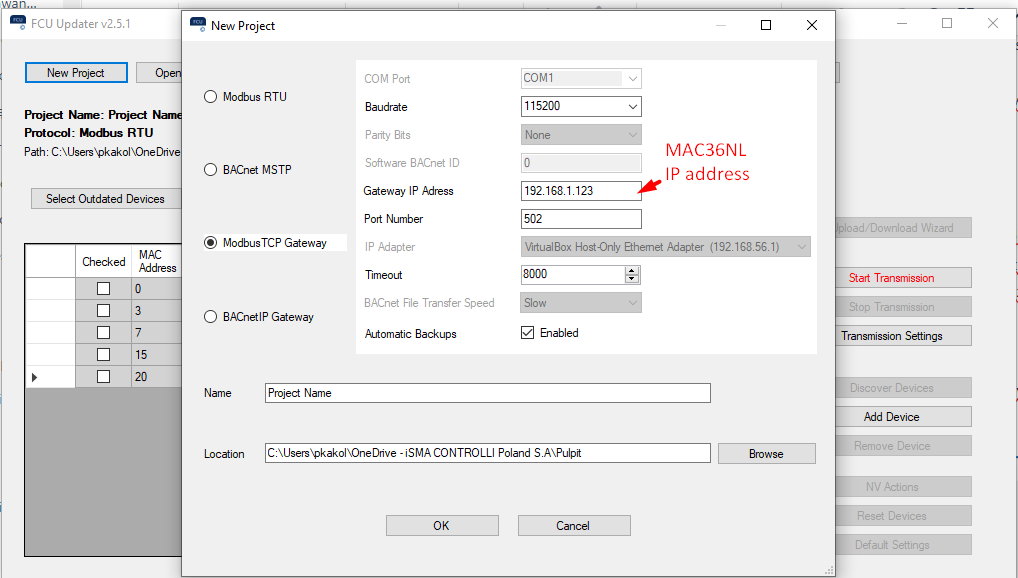Check the box for MAC address 0
This screenshot has width=1018, height=578.
pos(103,289)
